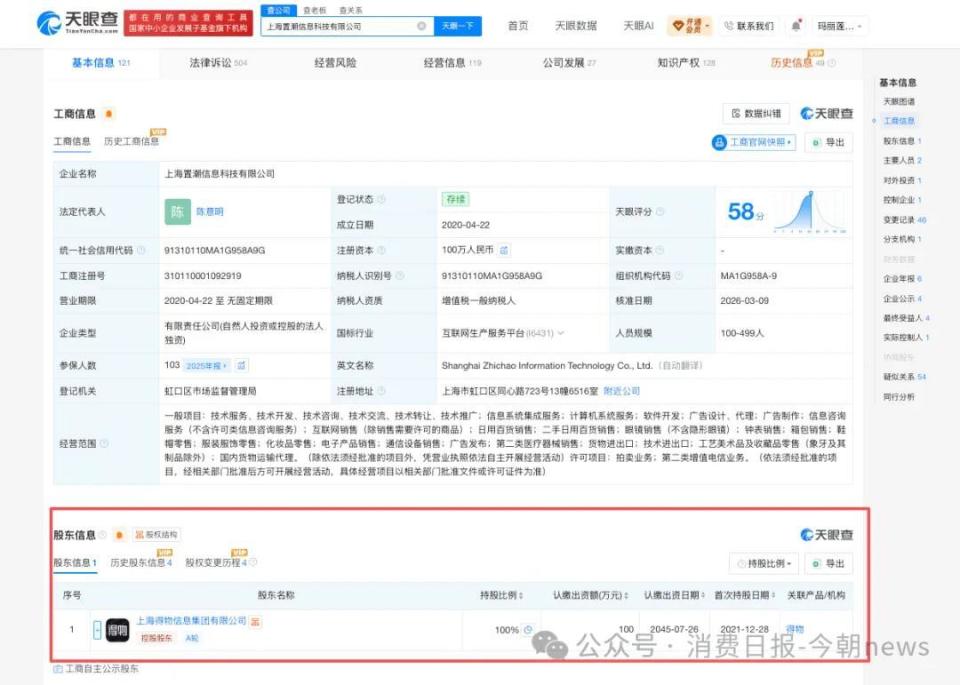960x685 pixels.
Task: Click the 得物 shareholder logo thumbnail
Action: tap(118, 630)
